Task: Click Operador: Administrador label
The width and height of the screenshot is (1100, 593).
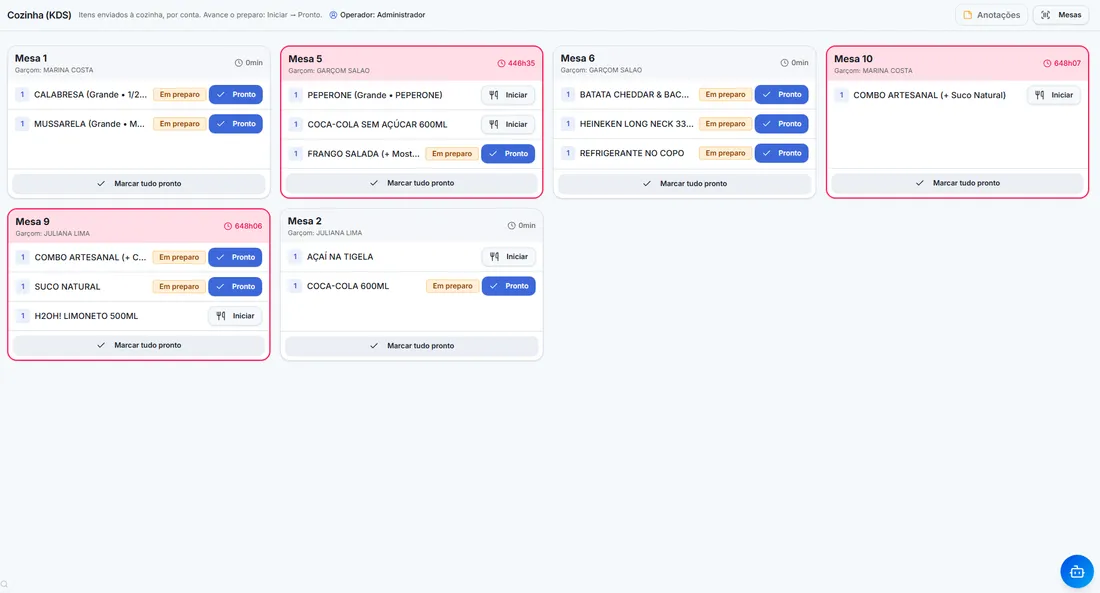Action: [x=382, y=15]
